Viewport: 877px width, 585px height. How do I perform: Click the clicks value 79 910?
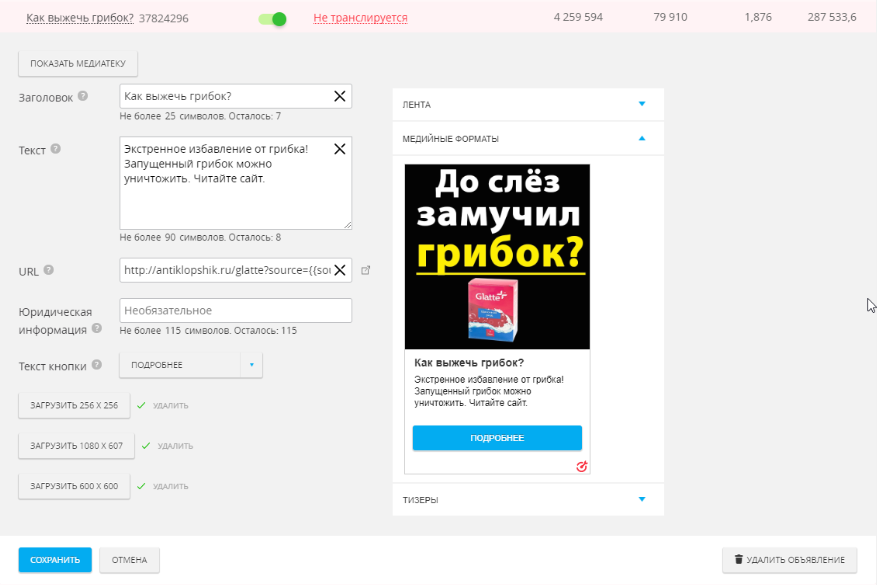point(670,17)
